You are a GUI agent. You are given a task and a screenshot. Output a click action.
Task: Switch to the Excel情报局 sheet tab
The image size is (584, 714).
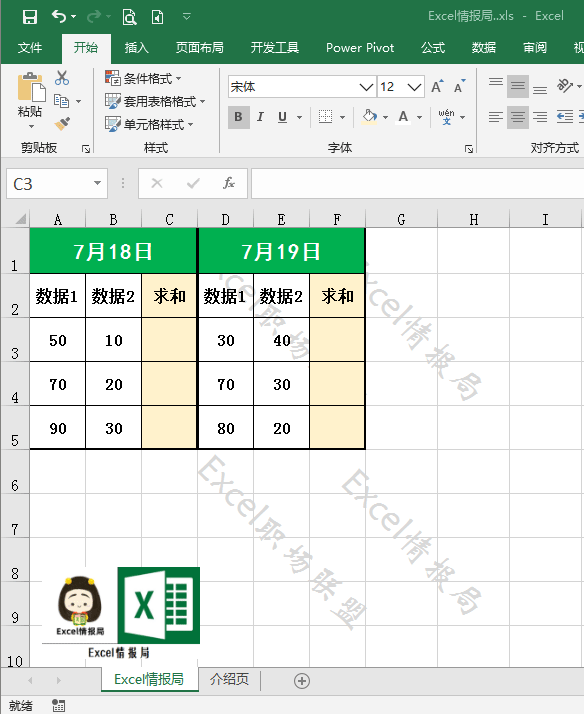149,679
